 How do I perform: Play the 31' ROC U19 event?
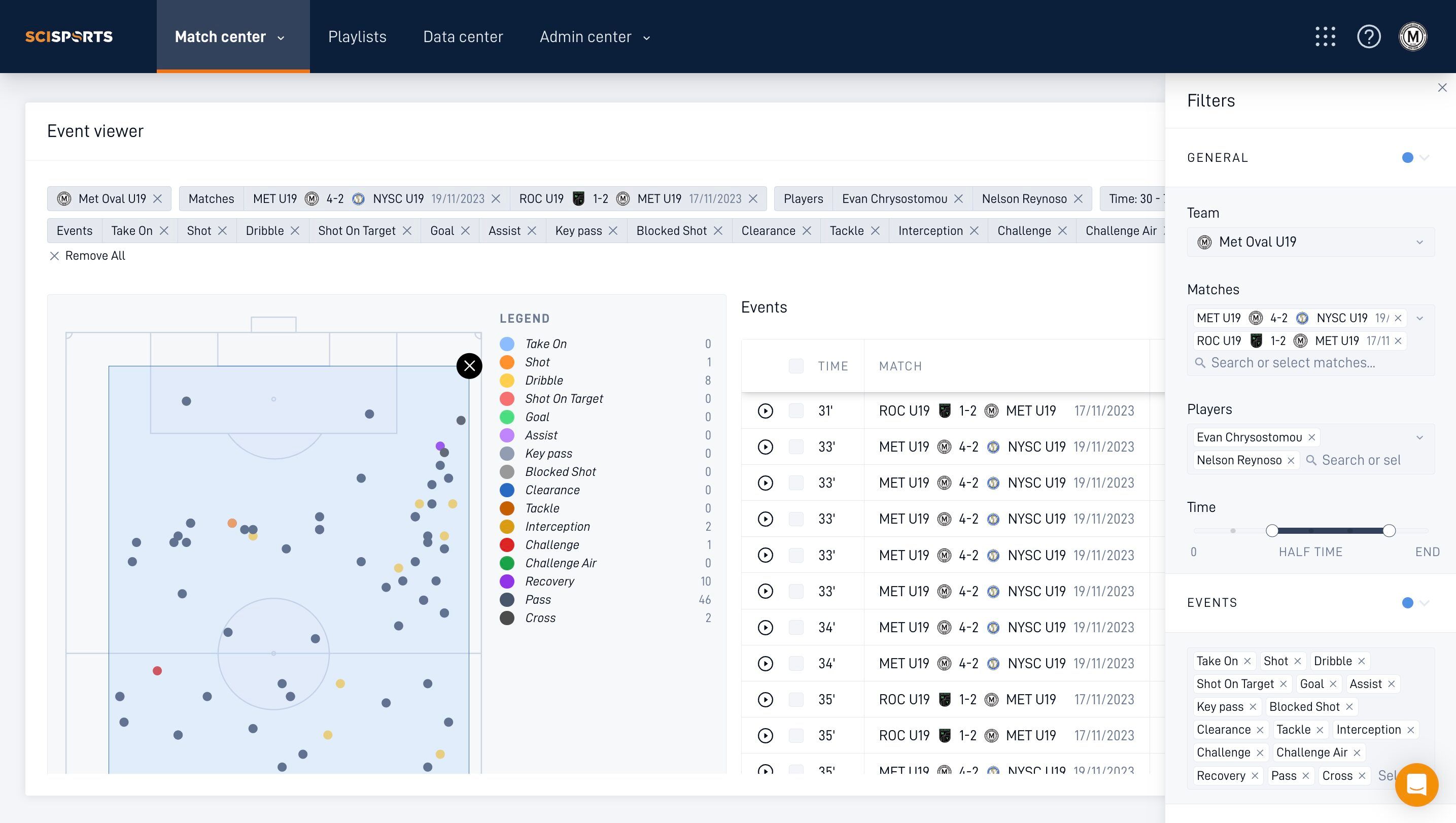(766, 411)
